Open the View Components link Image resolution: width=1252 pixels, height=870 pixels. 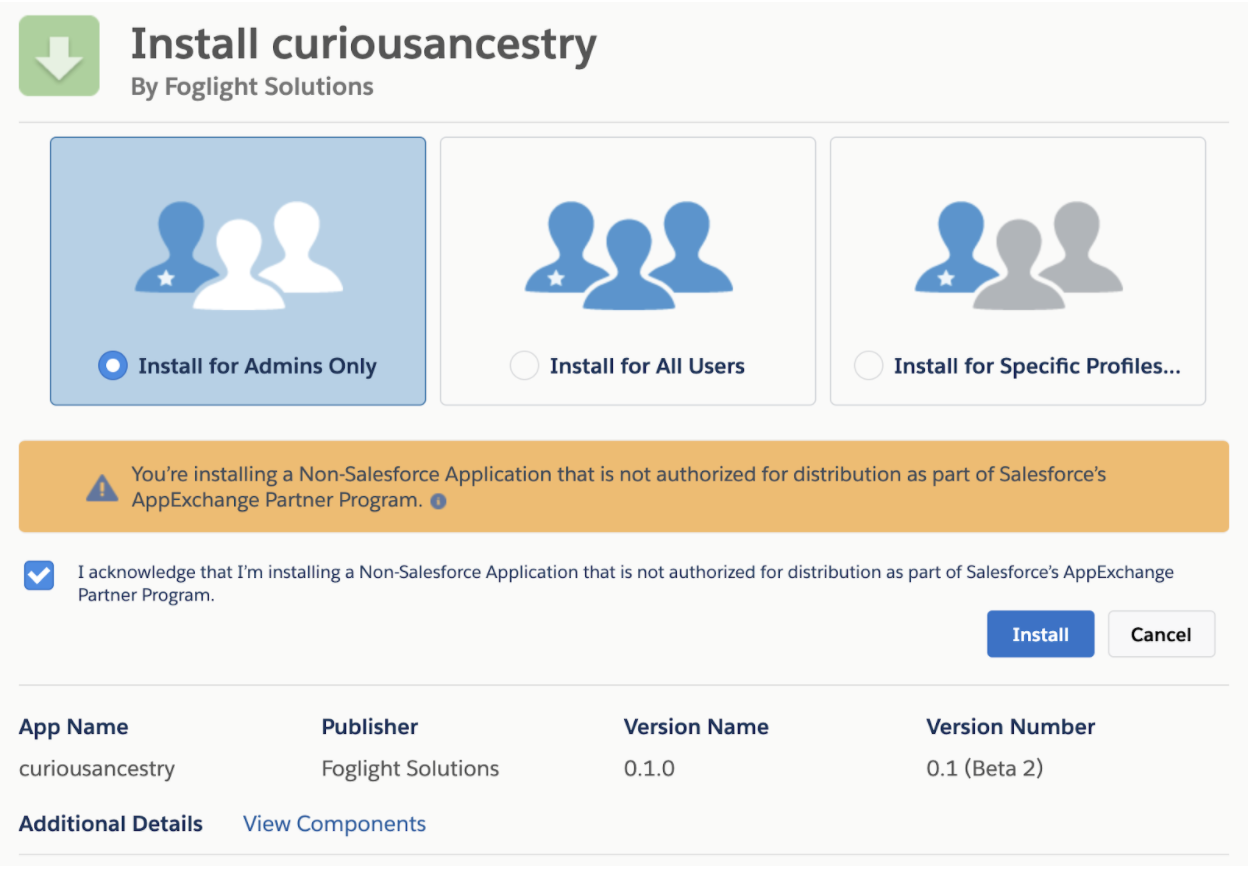coord(335,824)
